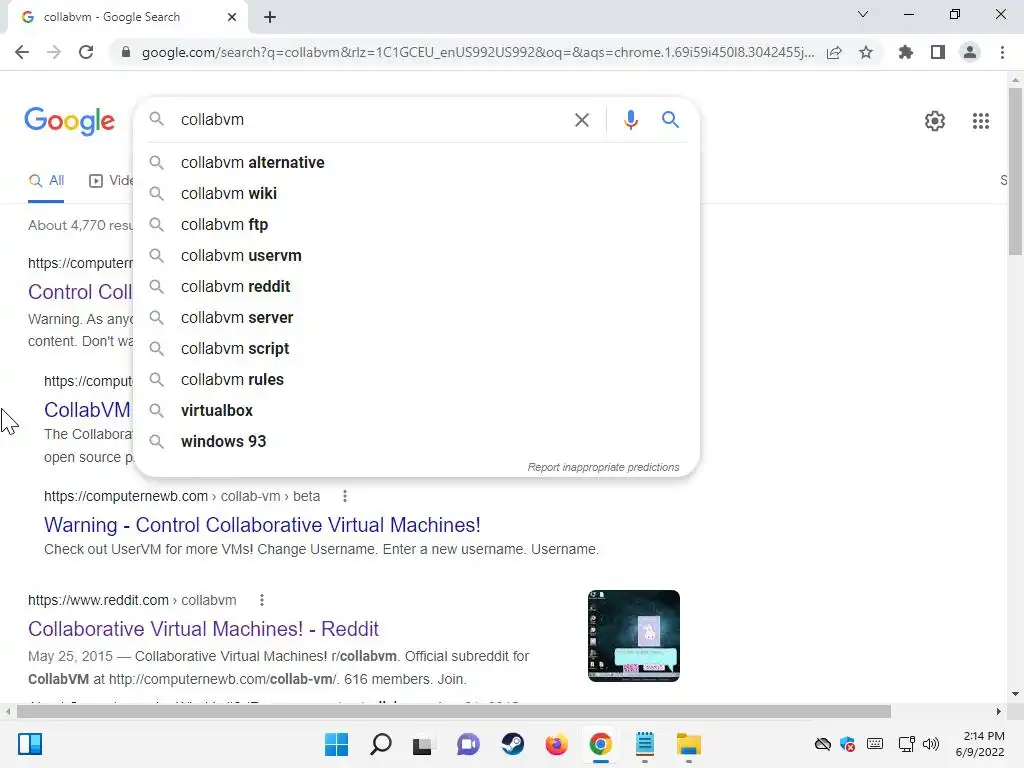Viewport: 1024px width, 768px height.
Task: Go to the Google logo homepage
Action: pos(69,121)
